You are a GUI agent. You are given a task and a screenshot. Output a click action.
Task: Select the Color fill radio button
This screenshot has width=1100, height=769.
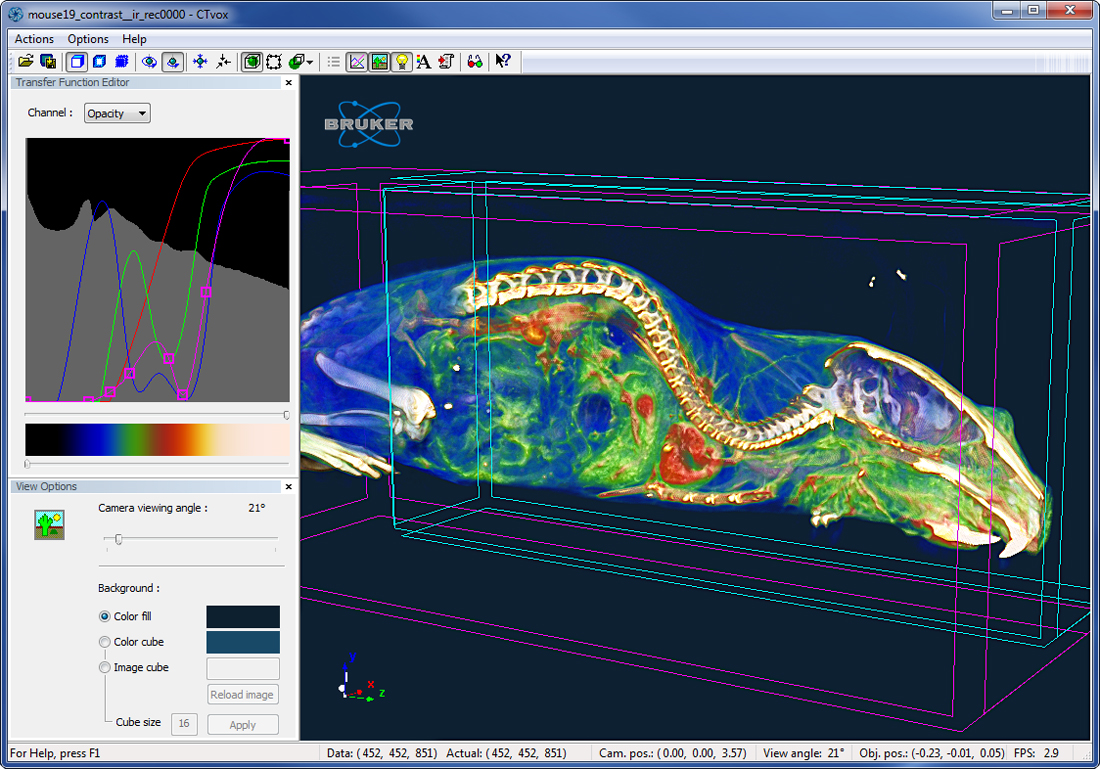[x=104, y=616]
